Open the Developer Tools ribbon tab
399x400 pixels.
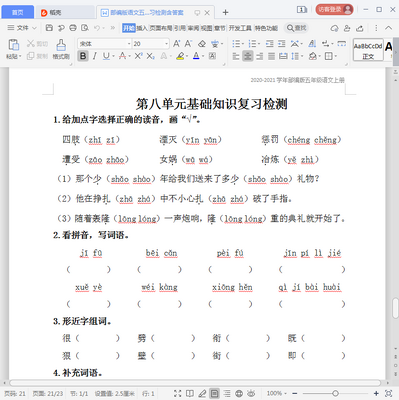[240, 28]
